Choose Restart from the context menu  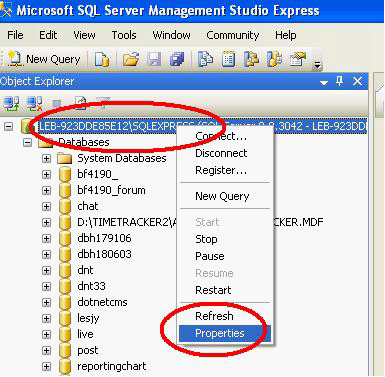point(225,290)
